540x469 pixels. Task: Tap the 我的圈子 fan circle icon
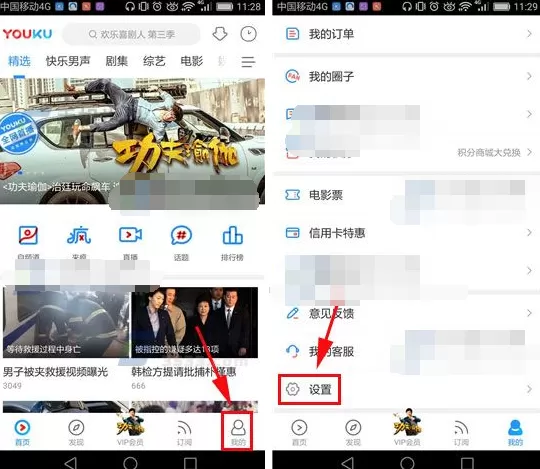[293, 76]
